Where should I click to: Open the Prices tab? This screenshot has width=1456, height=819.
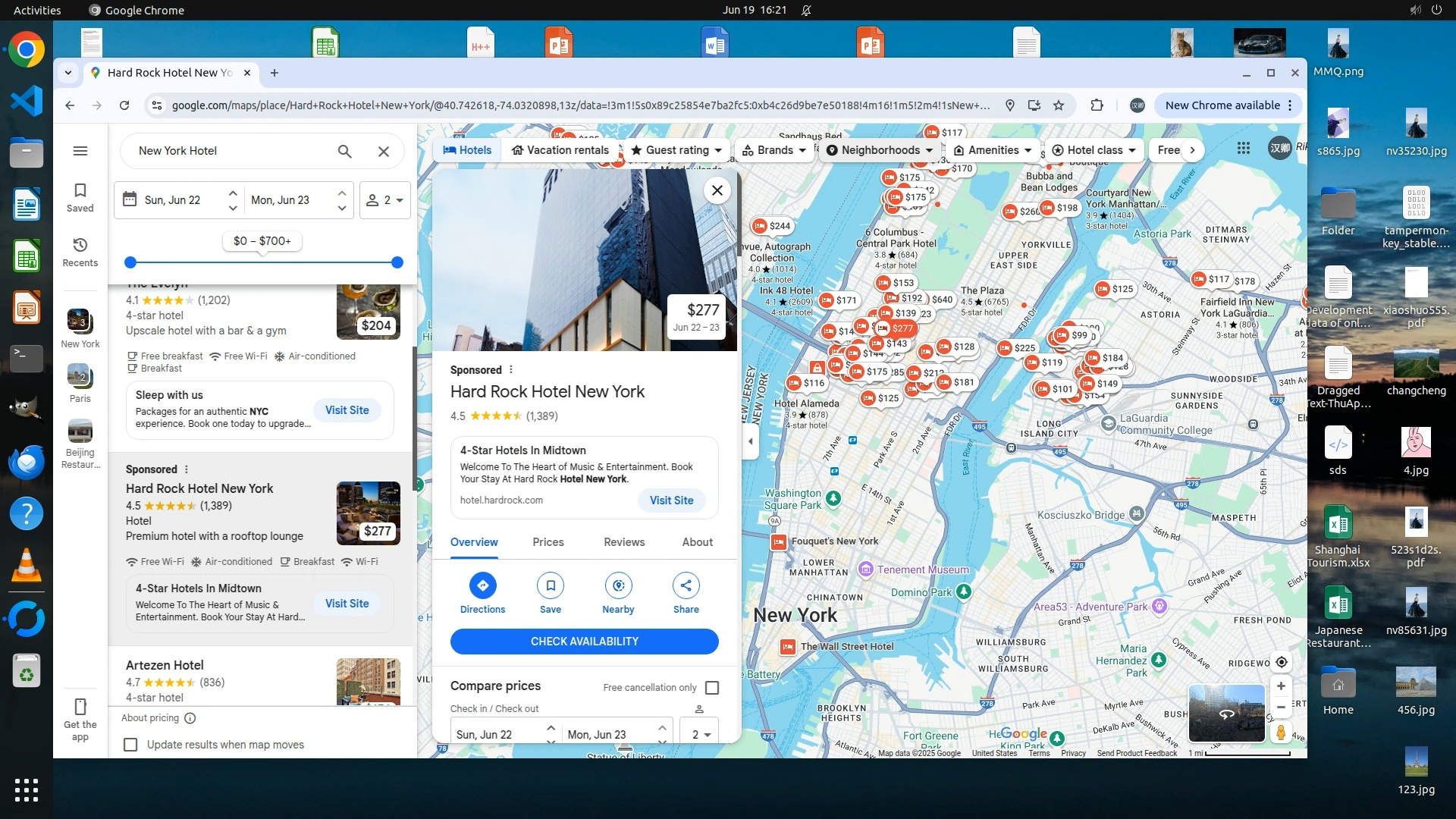[548, 542]
